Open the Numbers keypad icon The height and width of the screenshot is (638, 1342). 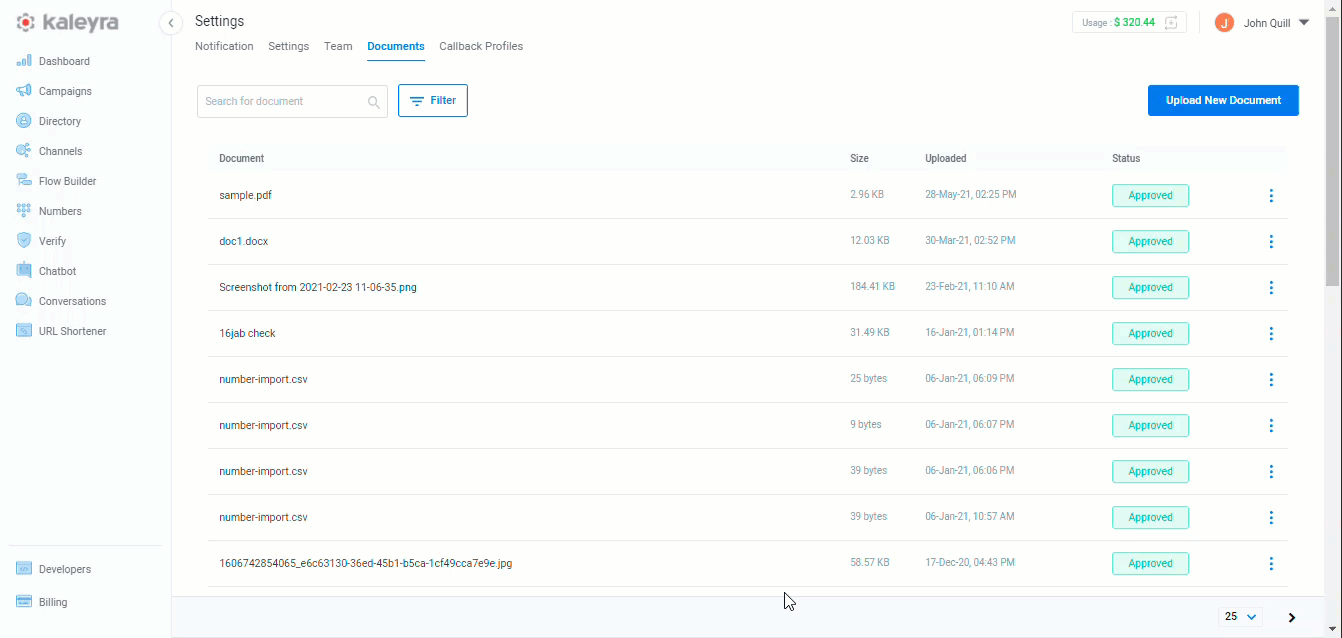(24, 211)
